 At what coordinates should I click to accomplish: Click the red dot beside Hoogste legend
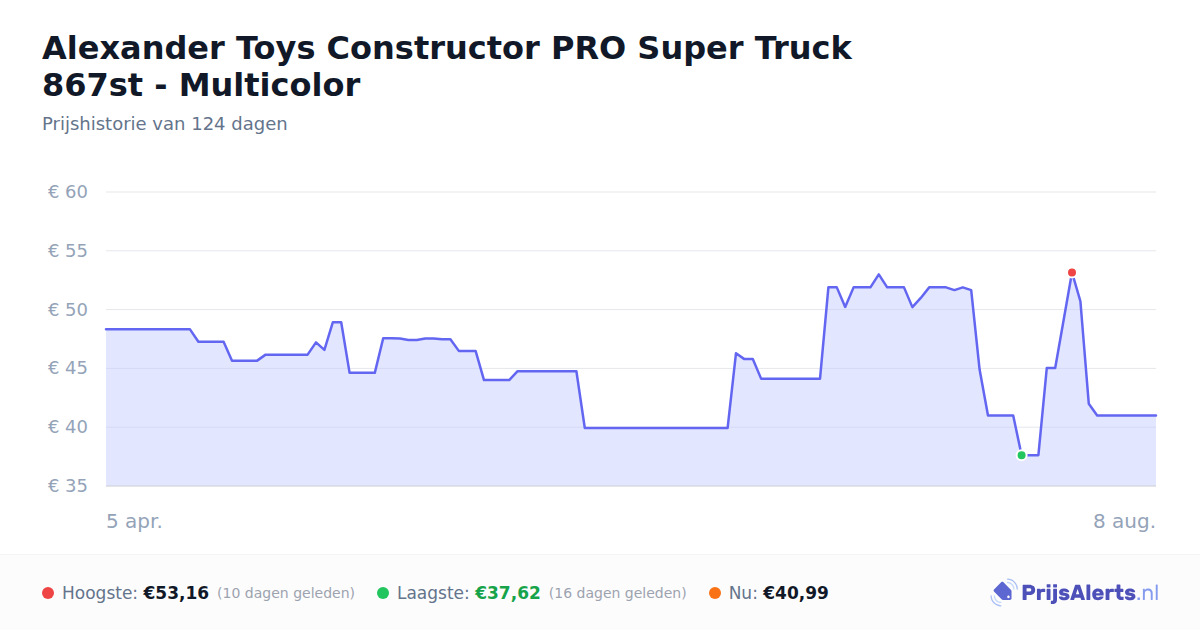48,593
